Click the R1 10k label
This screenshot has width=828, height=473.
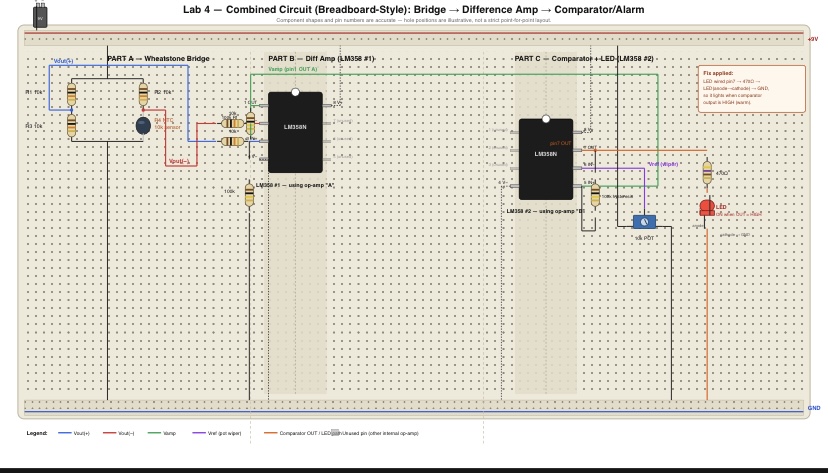pos(35,92)
